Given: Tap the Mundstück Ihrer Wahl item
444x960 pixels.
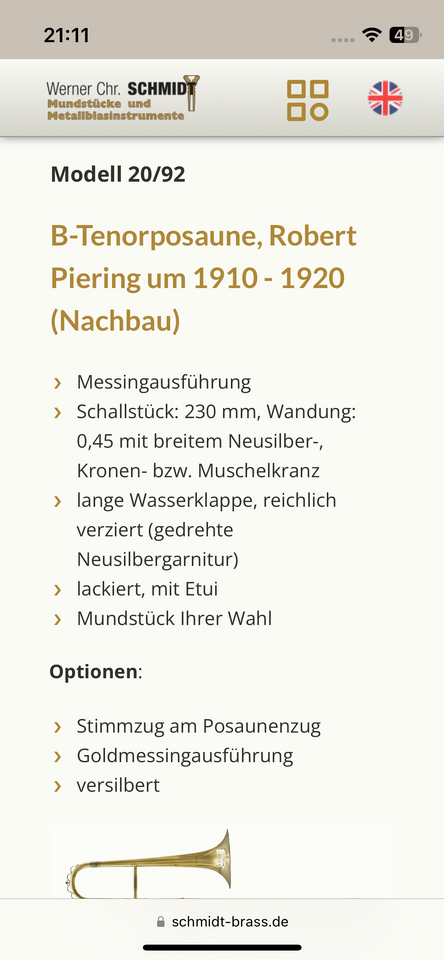Looking at the screenshot, I should coord(174,618).
